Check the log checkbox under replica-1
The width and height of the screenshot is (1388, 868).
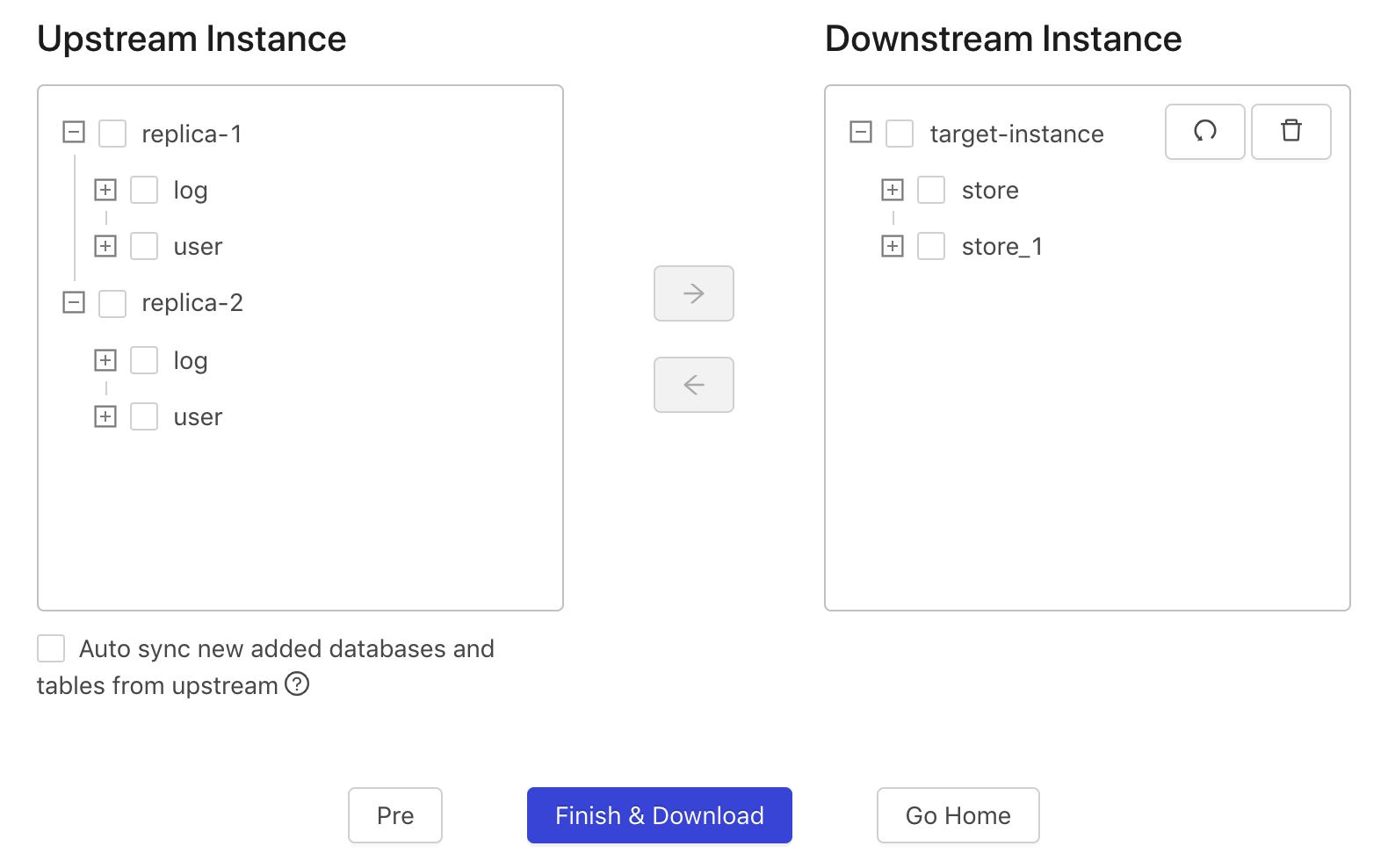tap(144, 190)
